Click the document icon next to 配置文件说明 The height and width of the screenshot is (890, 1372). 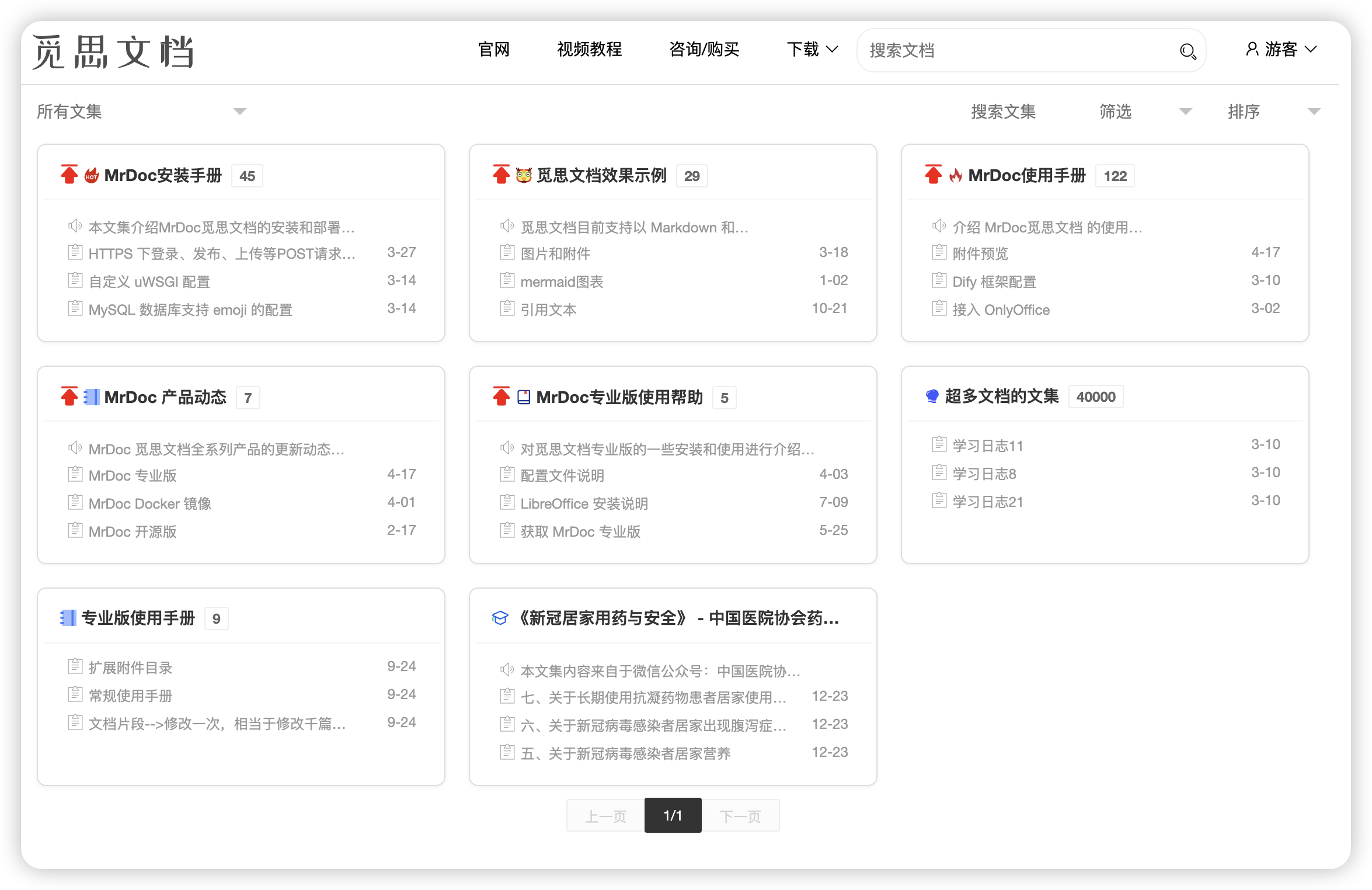point(507,474)
